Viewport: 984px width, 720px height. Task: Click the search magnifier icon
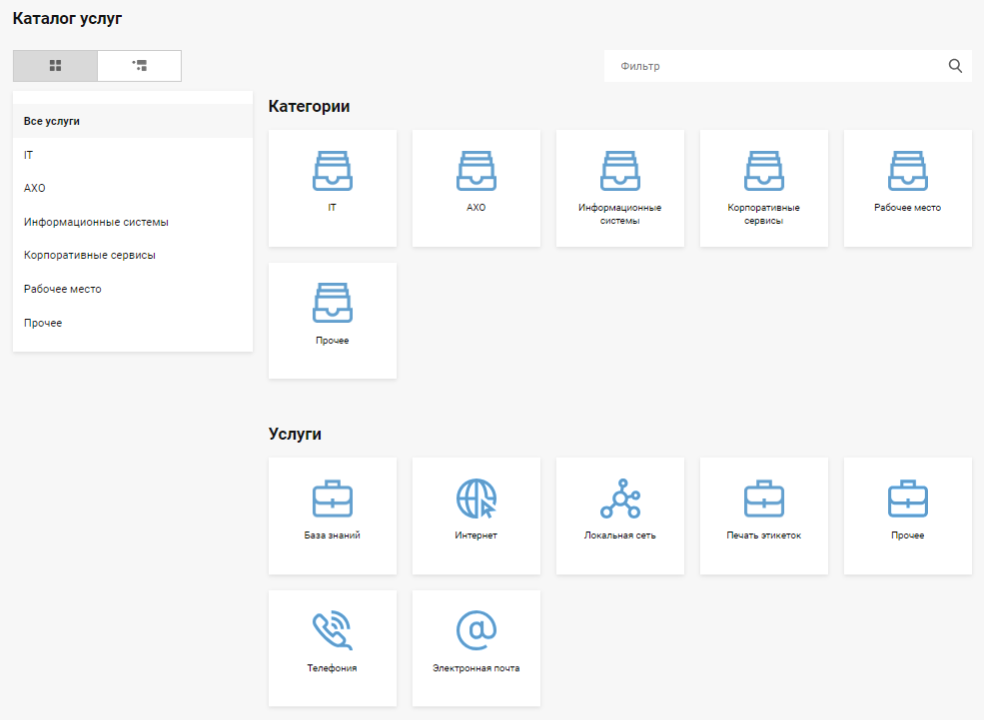click(x=955, y=66)
